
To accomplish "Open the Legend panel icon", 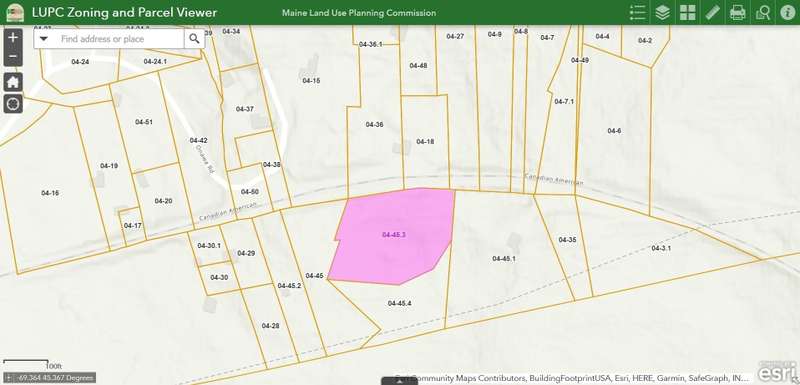I will point(637,12).
